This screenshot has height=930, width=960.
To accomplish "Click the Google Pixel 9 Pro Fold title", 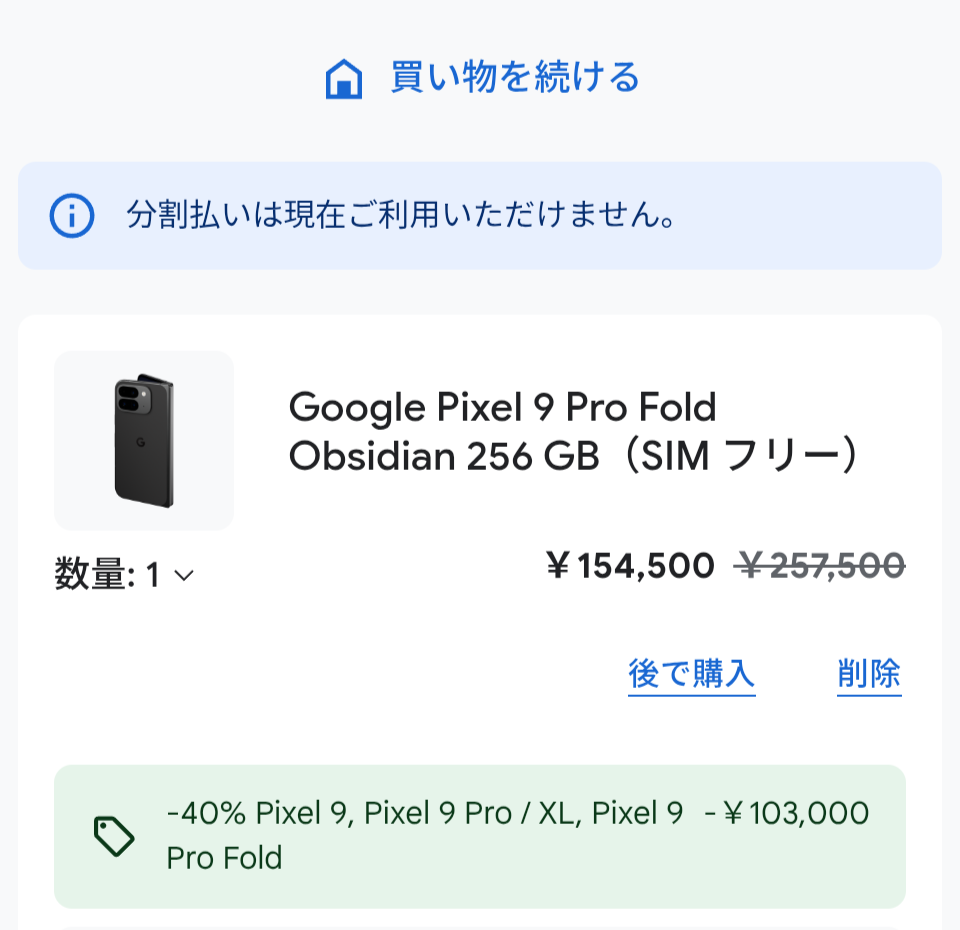I will (x=502, y=408).
